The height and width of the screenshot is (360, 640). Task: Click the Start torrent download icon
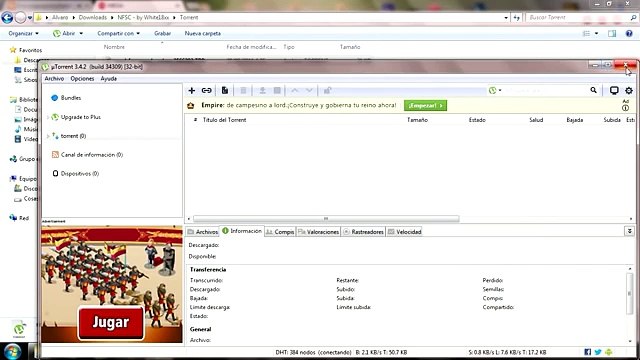click(262, 90)
